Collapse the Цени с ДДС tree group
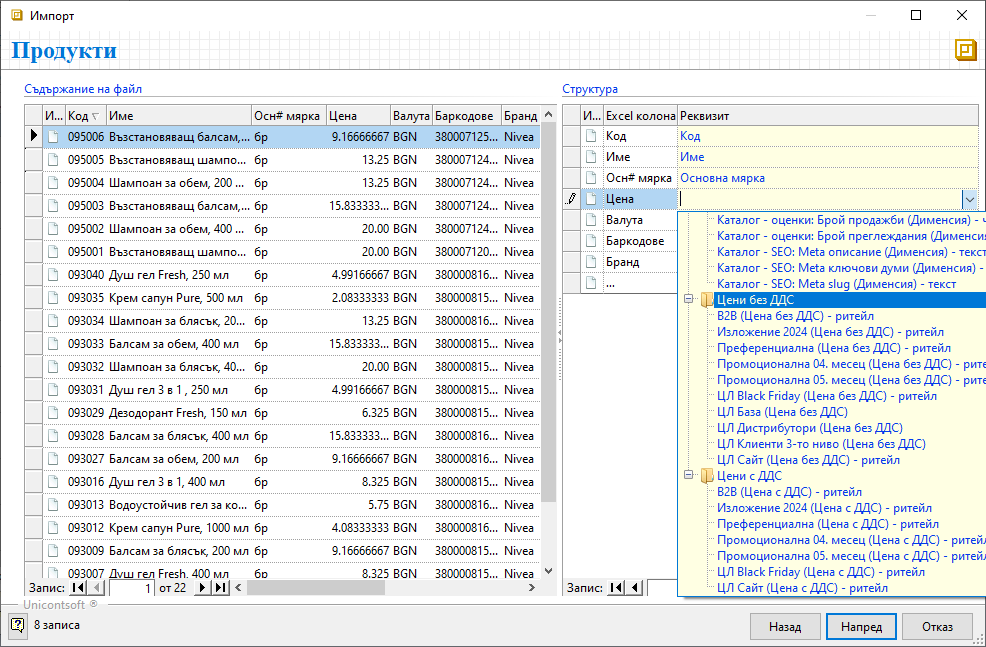The width and height of the screenshot is (986, 647). point(689,476)
